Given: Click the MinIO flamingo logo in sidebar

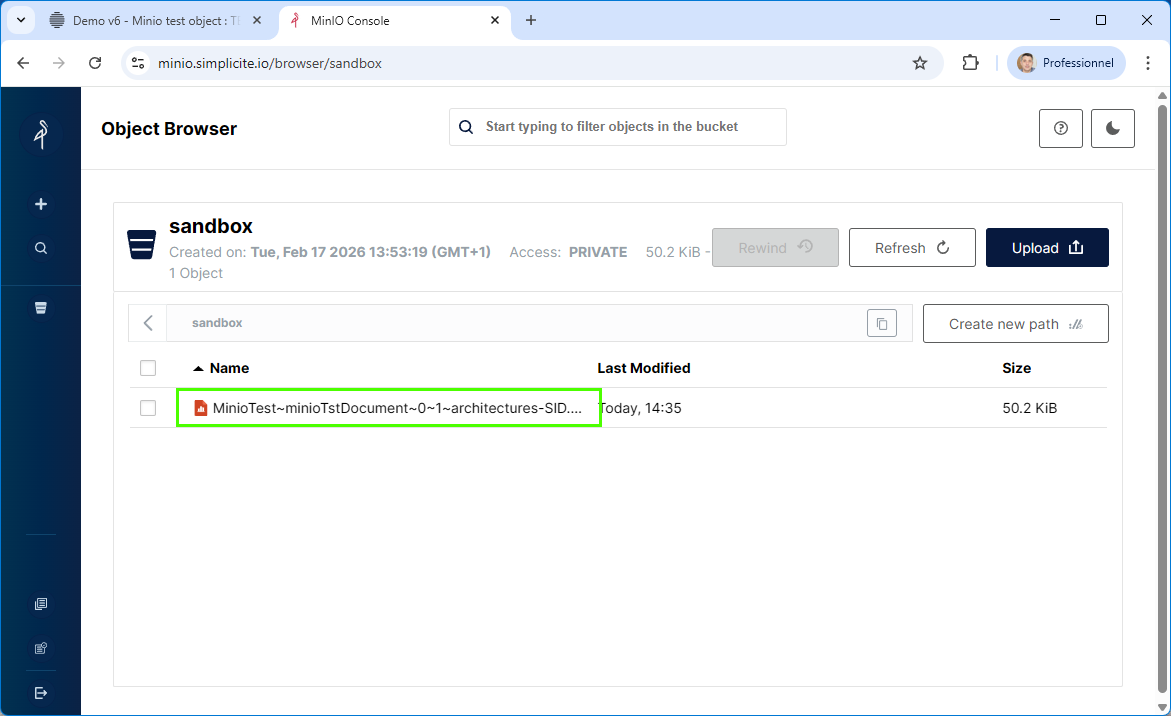Looking at the screenshot, I should point(41,133).
